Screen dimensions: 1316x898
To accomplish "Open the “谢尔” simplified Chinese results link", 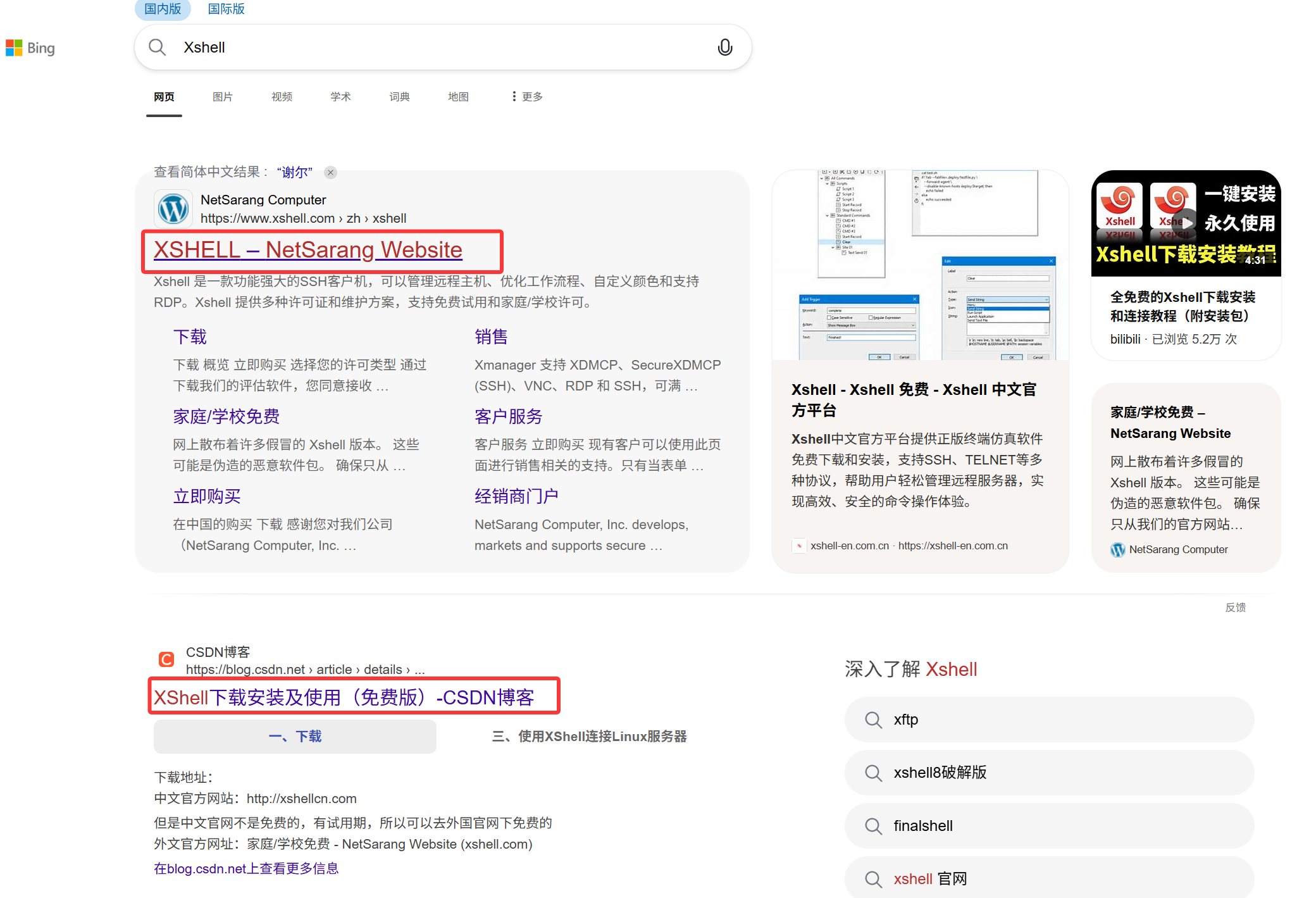I will point(294,172).
